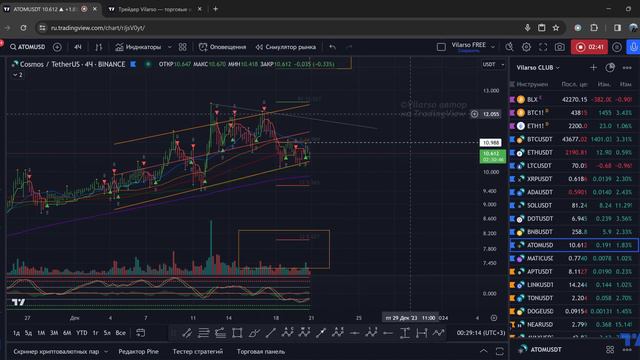Viewport: 640px width, 360px height.
Task: Expand screener type dropdown arrow
Action: click(x=106, y=351)
